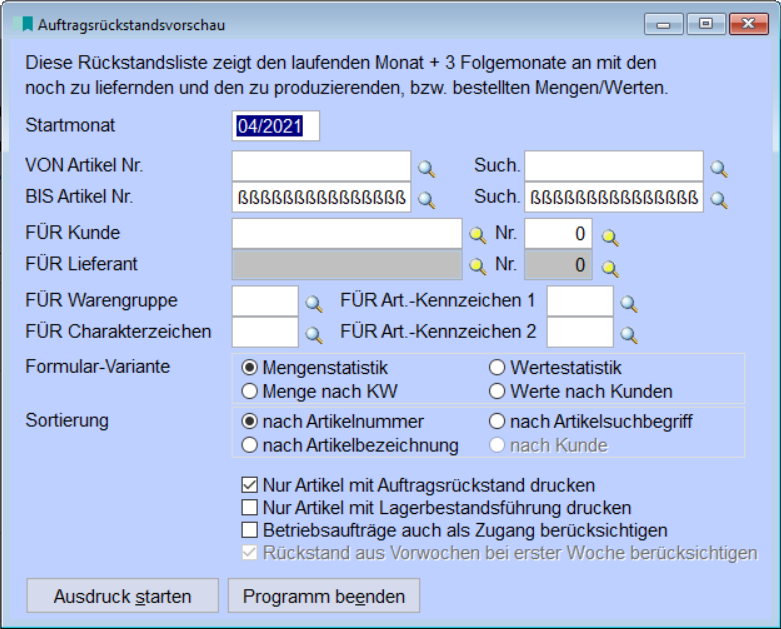Click the FÜR Warengruppe field
The height and width of the screenshot is (629, 781).
tap(265, 301)
